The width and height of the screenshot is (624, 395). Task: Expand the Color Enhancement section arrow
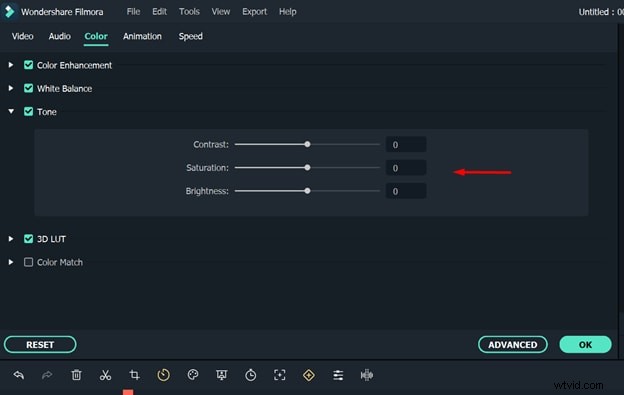(11, 65)
